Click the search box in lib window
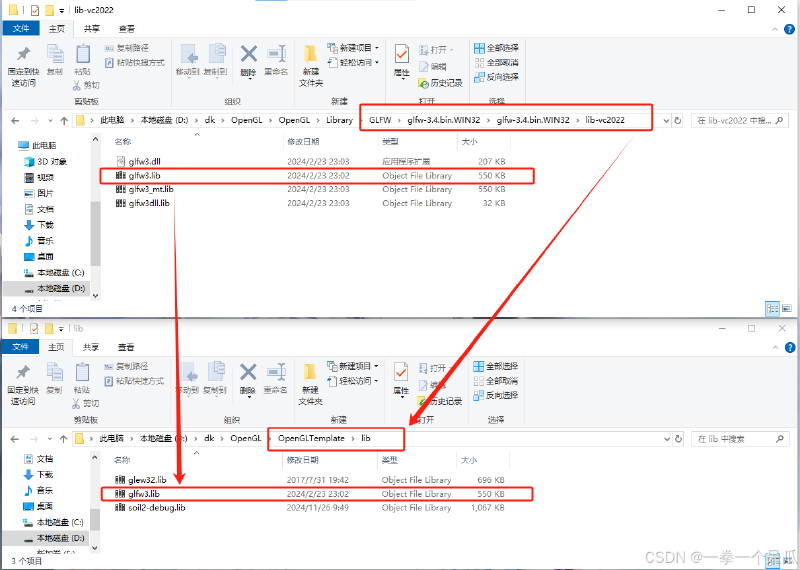This screenshot has height=570, width=800. 740,439
